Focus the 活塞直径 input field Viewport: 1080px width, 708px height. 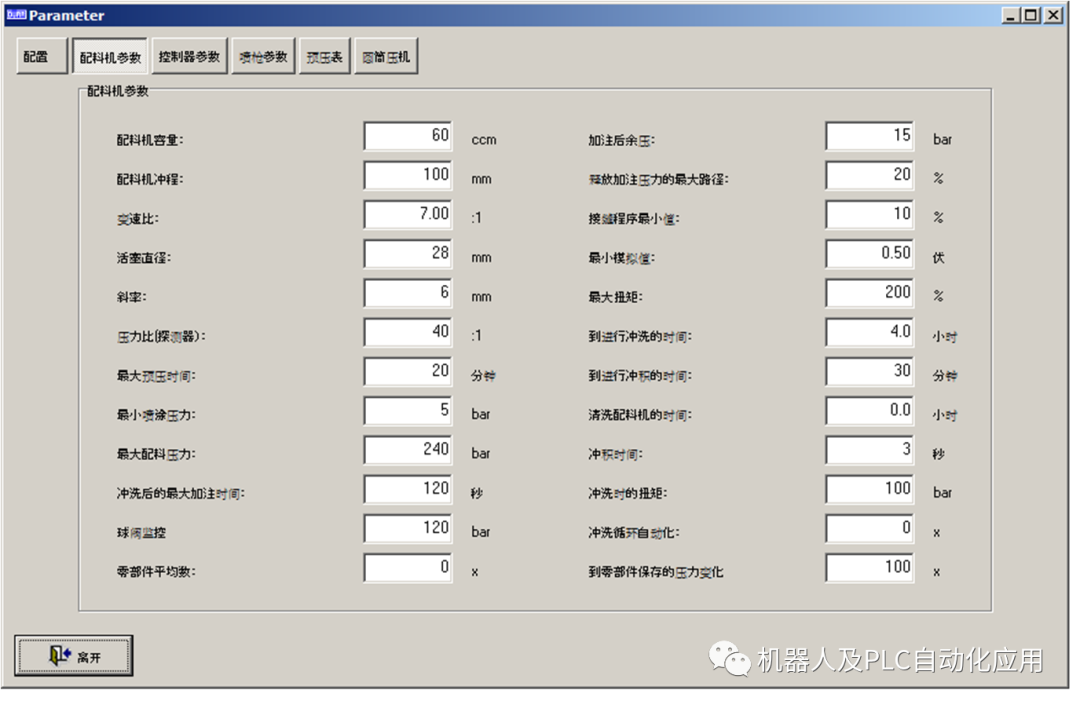coord(407,253)
